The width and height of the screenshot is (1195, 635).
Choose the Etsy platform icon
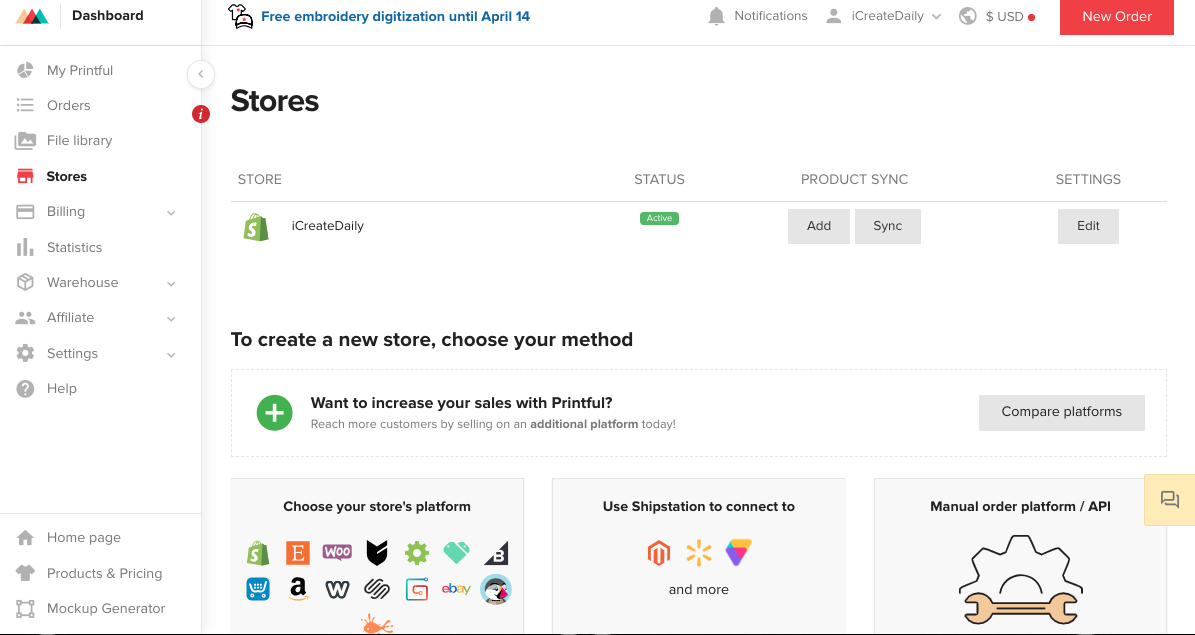coord(298,553)
